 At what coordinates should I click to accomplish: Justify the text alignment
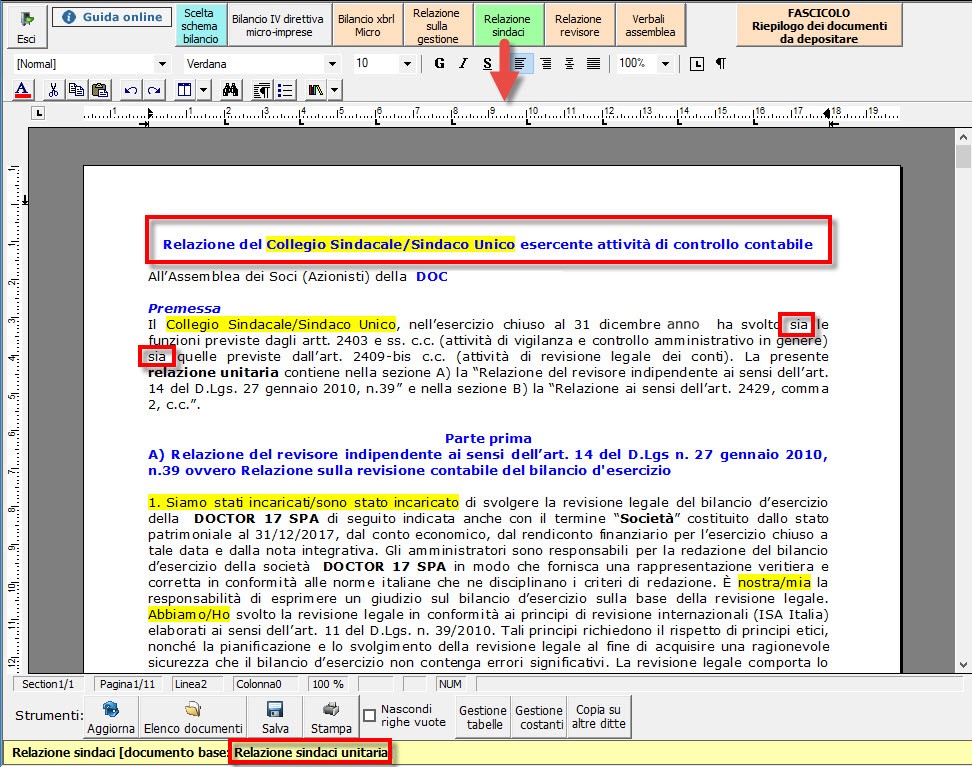(593, 63)
